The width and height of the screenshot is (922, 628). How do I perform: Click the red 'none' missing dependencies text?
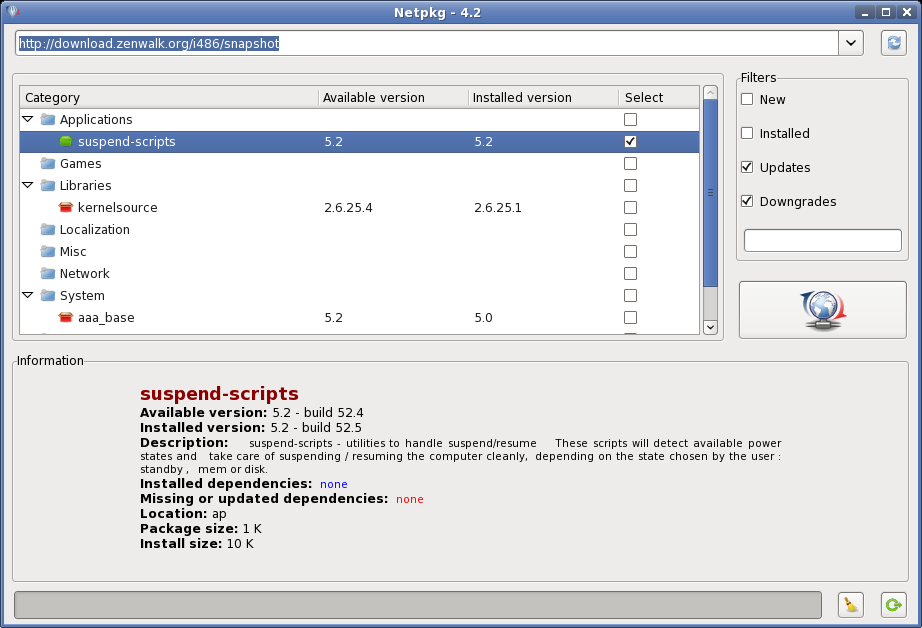409,499
